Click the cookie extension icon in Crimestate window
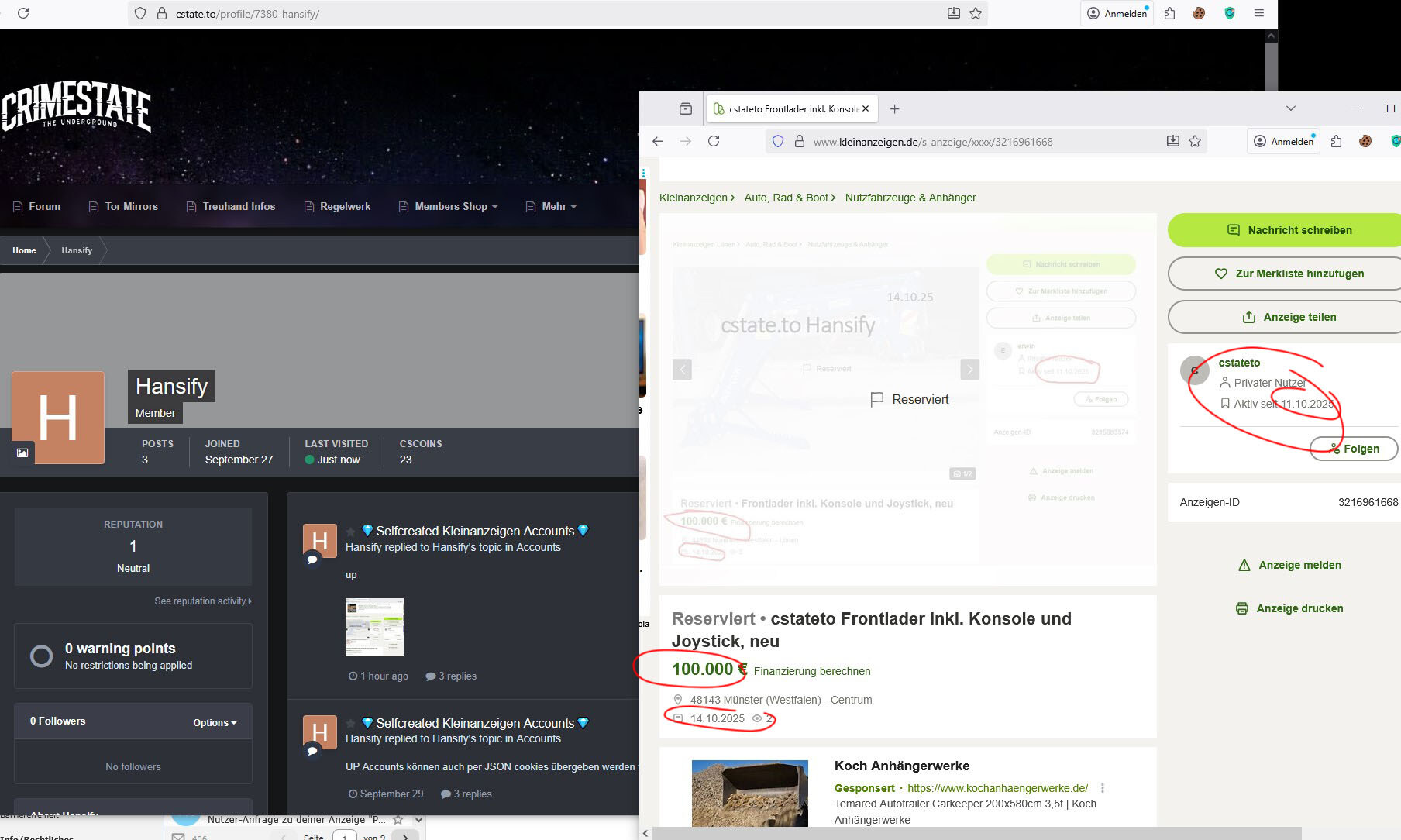The image size is (1401, 840). [x=1199, y=13]
